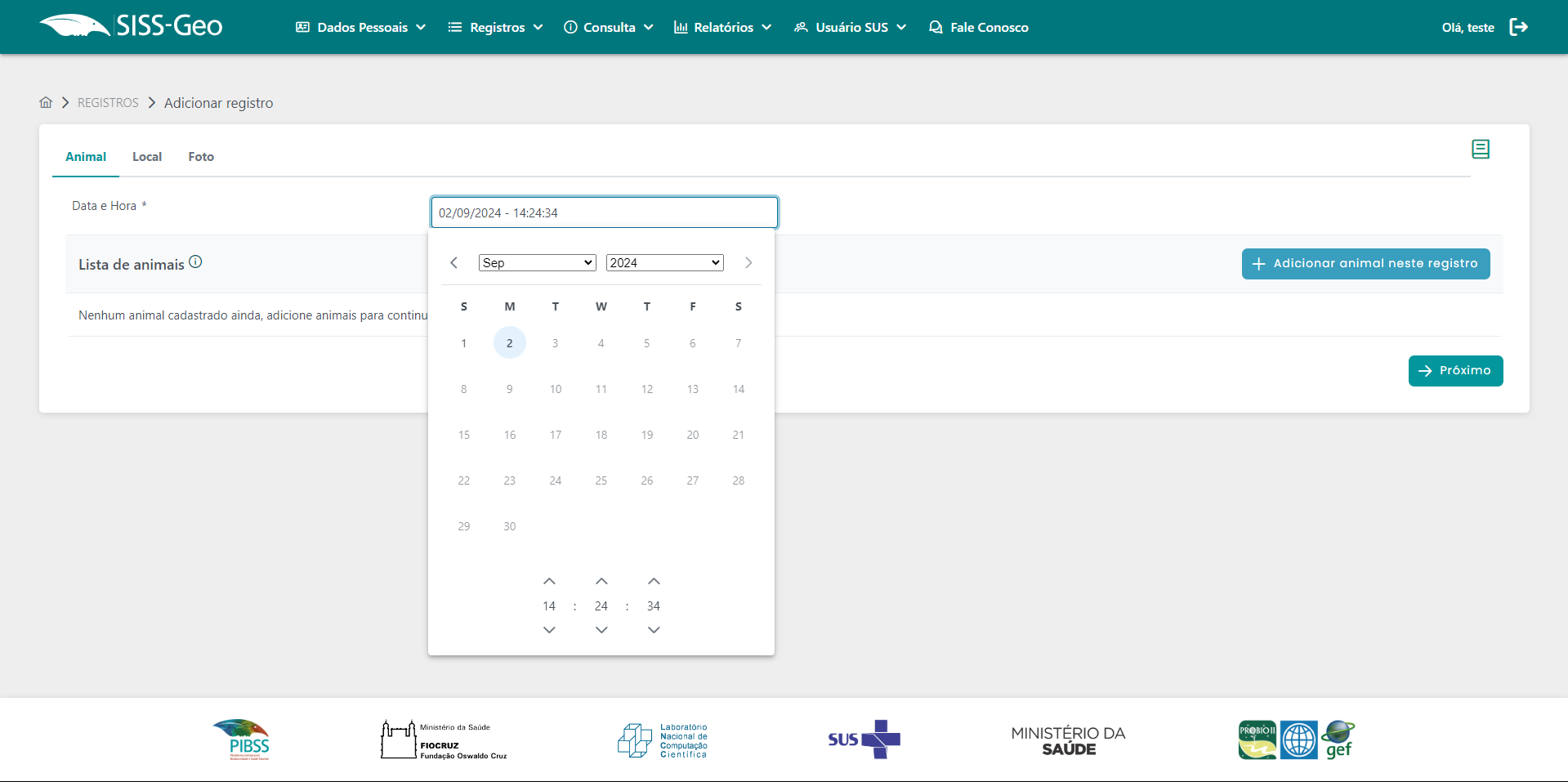Image resolution: width=1568 pixels, height=782 pixels.
Task: Click the gef logo in footer
Action: [x=1338, y=740]
